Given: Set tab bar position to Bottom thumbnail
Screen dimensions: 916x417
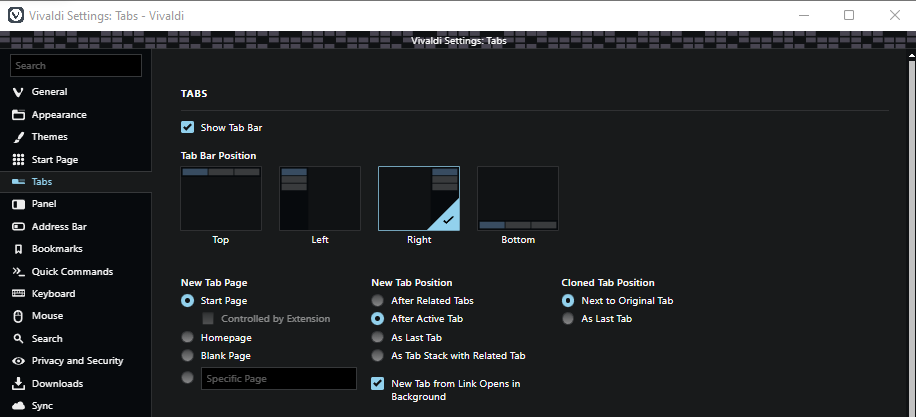Looking at the screenshot, I should (x=518, y=199).
